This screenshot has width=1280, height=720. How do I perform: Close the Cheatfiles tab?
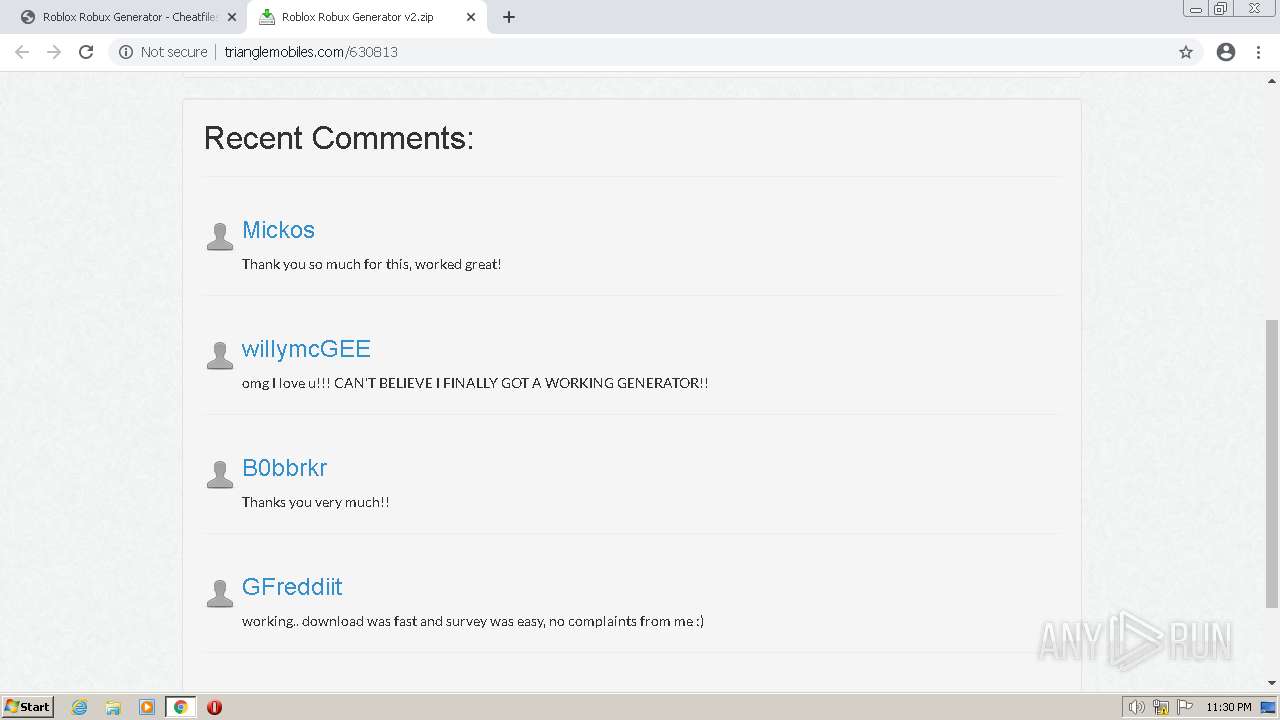pyautogui.click(x=232, y=17)
